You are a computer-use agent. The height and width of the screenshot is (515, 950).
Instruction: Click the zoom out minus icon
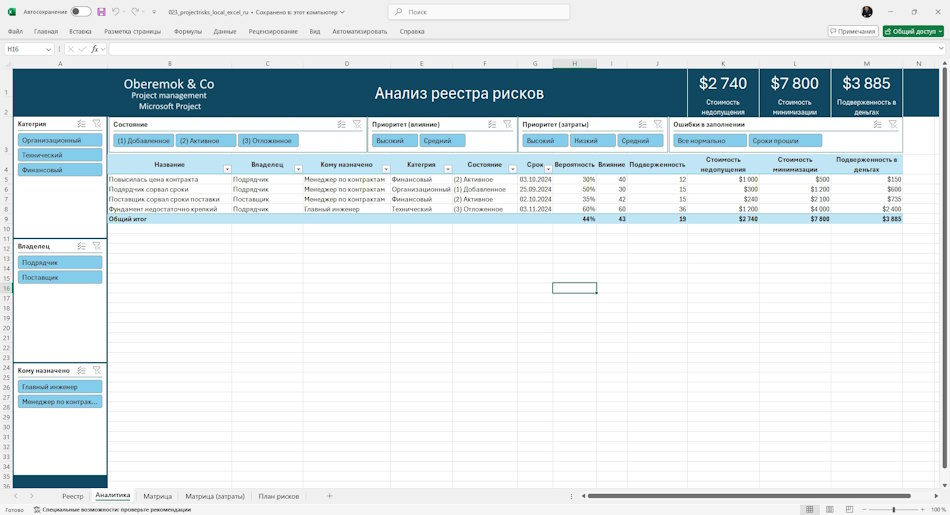tap(865, 510)
